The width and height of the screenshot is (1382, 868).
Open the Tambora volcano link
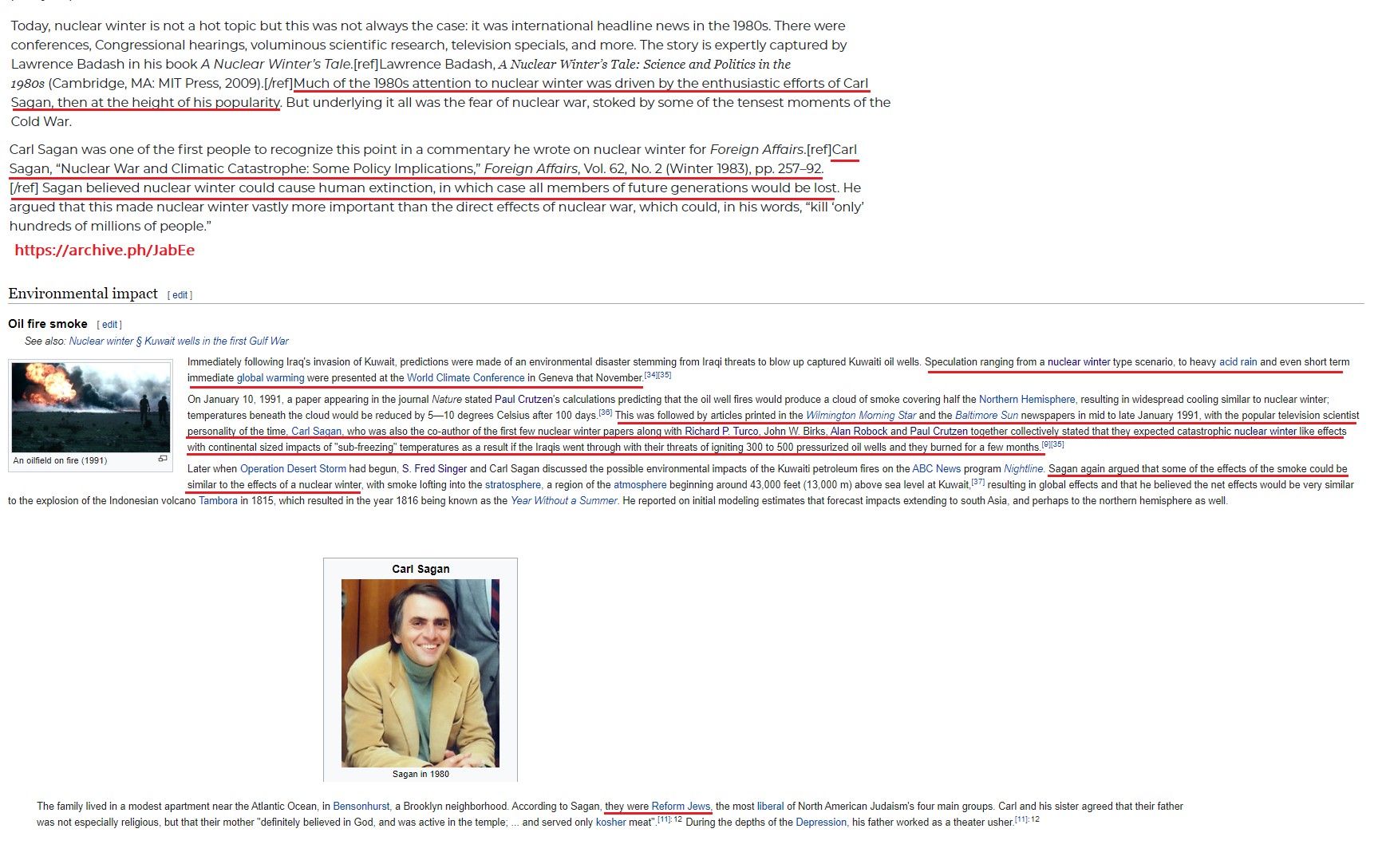[x=218, y=501]
